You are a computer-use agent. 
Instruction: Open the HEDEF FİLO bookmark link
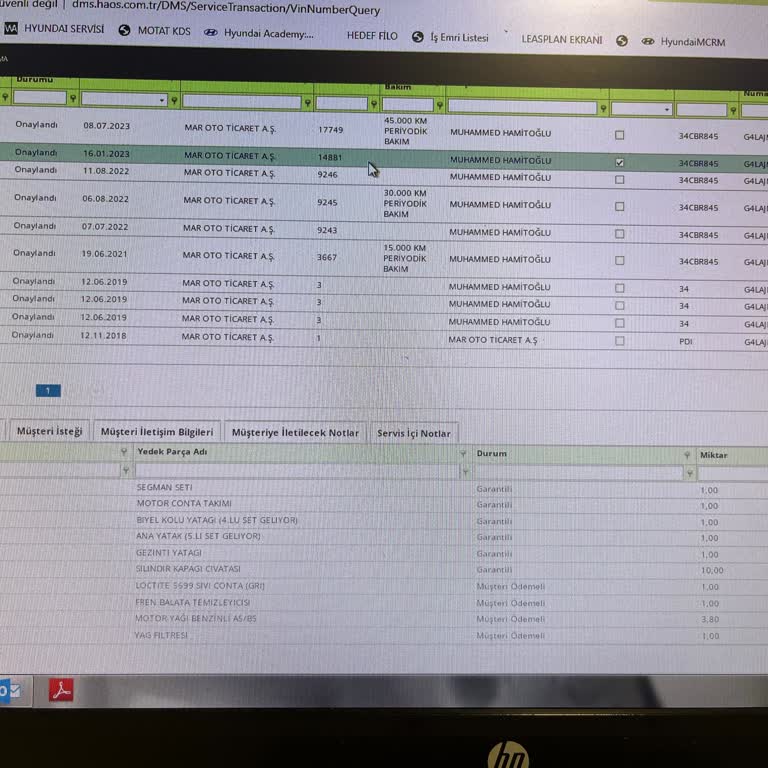[371, 36]
